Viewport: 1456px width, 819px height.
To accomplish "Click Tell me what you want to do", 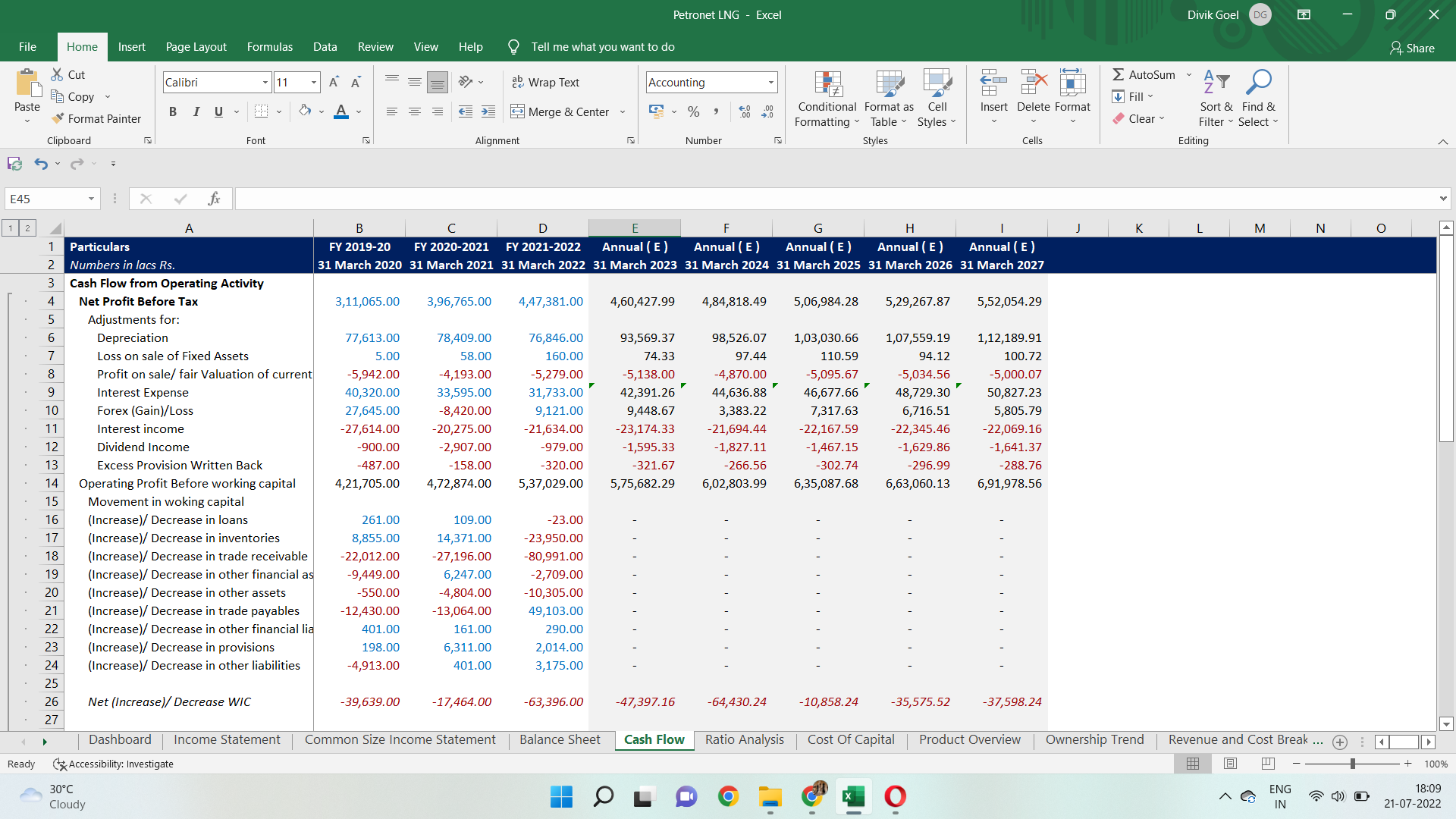I will (x=602, y=46).
